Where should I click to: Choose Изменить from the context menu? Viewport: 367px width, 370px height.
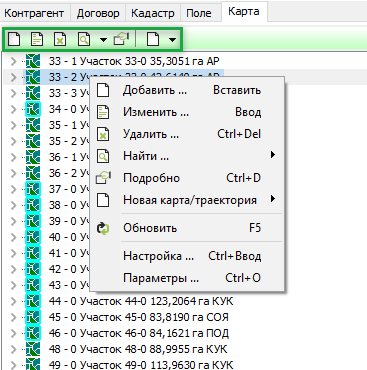tap(187, 112)
